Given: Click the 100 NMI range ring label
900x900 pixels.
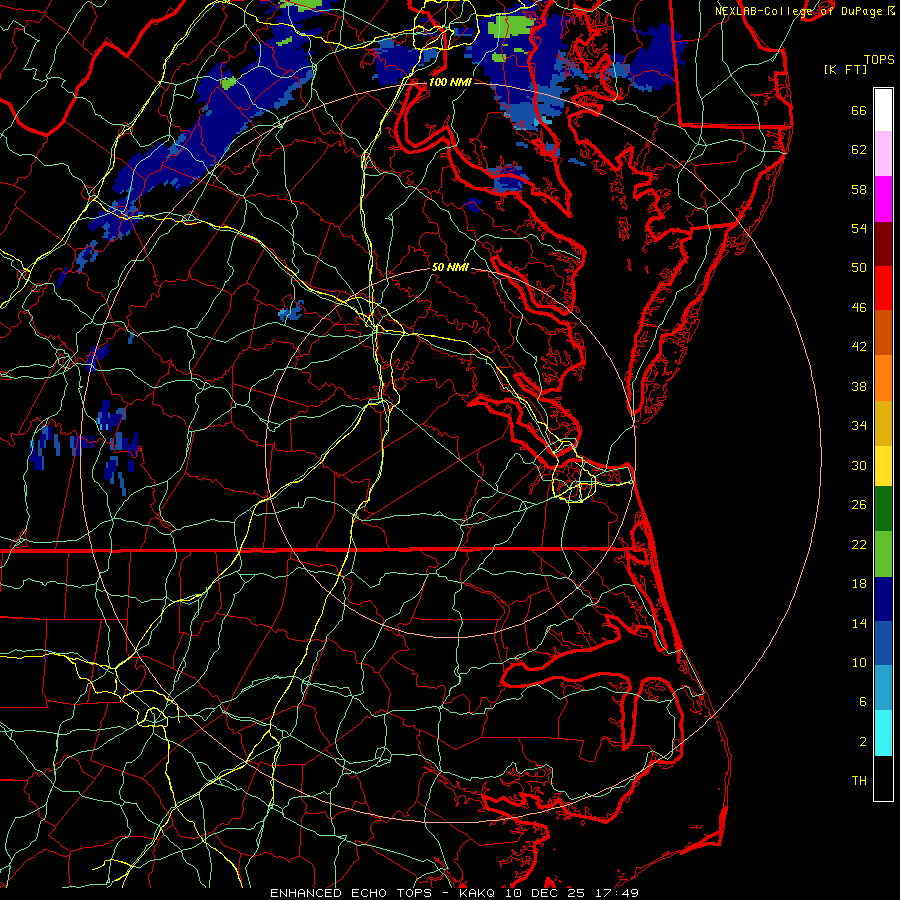Looking at the screenshot, I should [450, 82].
